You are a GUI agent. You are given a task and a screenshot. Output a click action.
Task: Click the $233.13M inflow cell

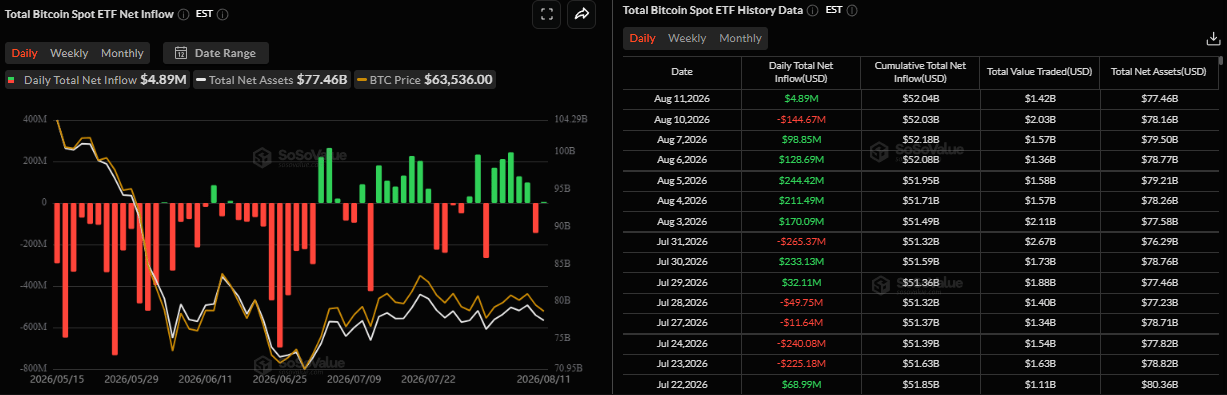(800, 262)
